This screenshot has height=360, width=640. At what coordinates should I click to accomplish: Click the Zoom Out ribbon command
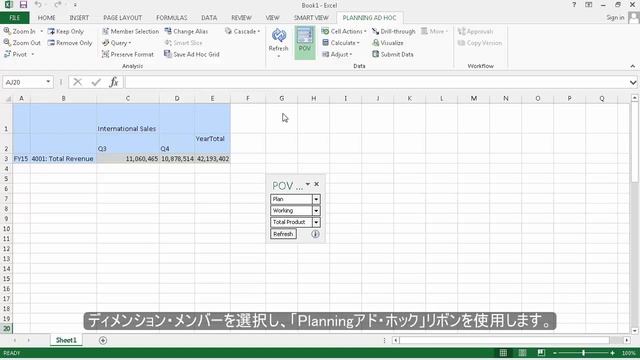coord(22,42)
